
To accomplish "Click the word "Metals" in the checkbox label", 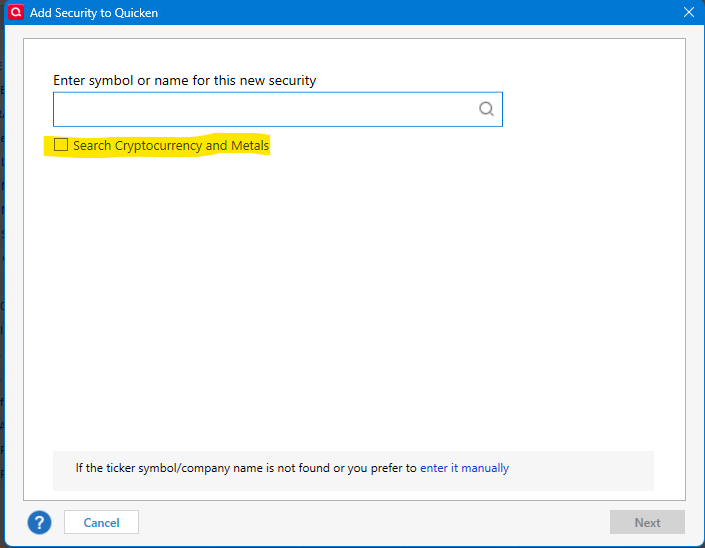I will click(x=250, y=146).
